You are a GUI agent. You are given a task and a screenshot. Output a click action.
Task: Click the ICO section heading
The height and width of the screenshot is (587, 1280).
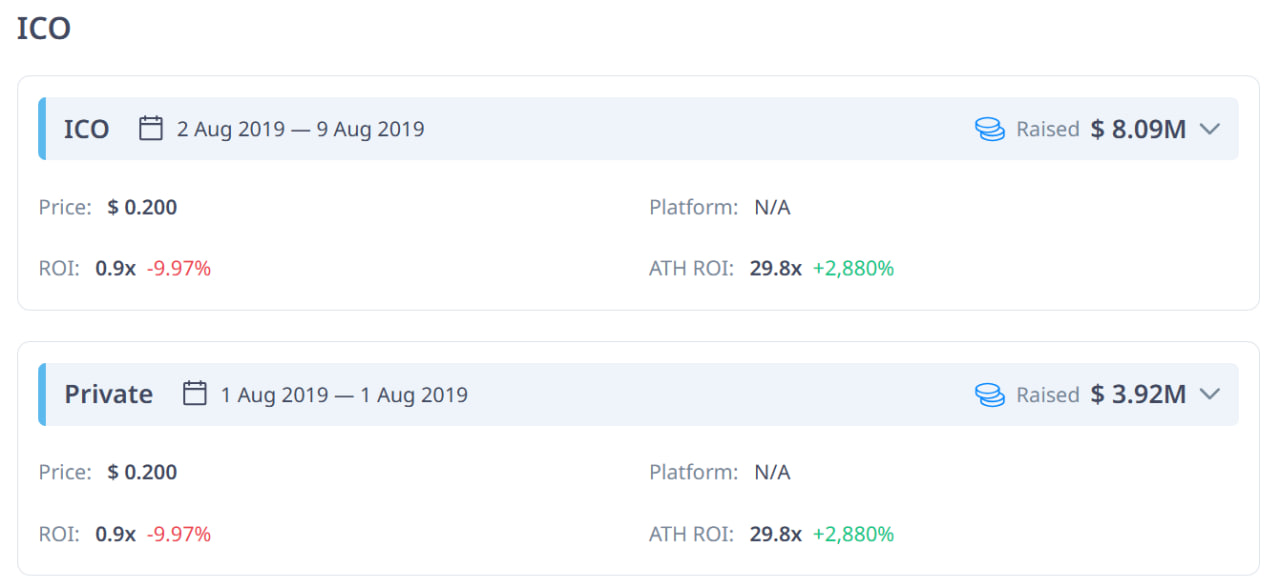(x=44, y=28)
